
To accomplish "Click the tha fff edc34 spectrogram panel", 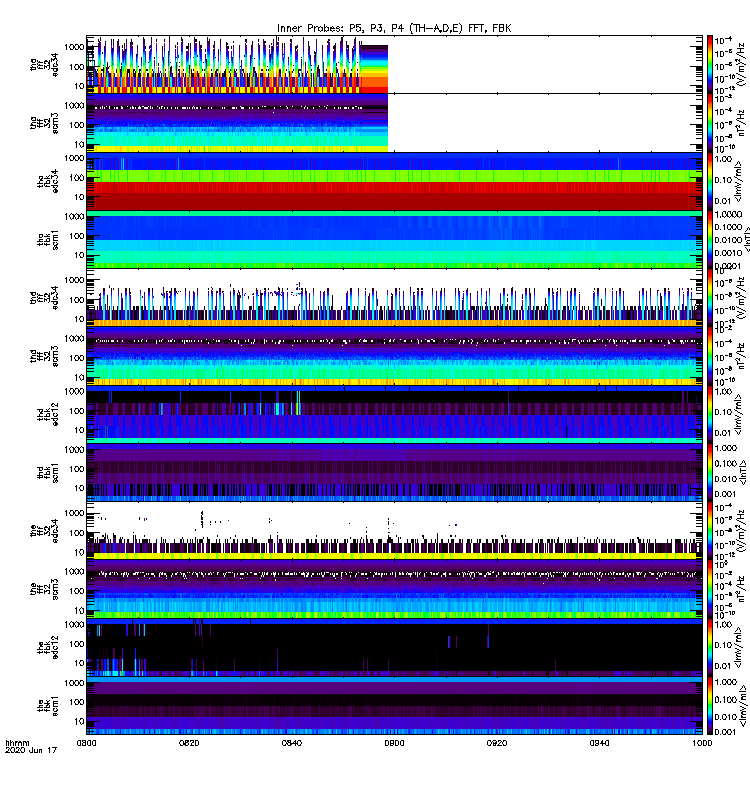I will [x=394, y=64].
